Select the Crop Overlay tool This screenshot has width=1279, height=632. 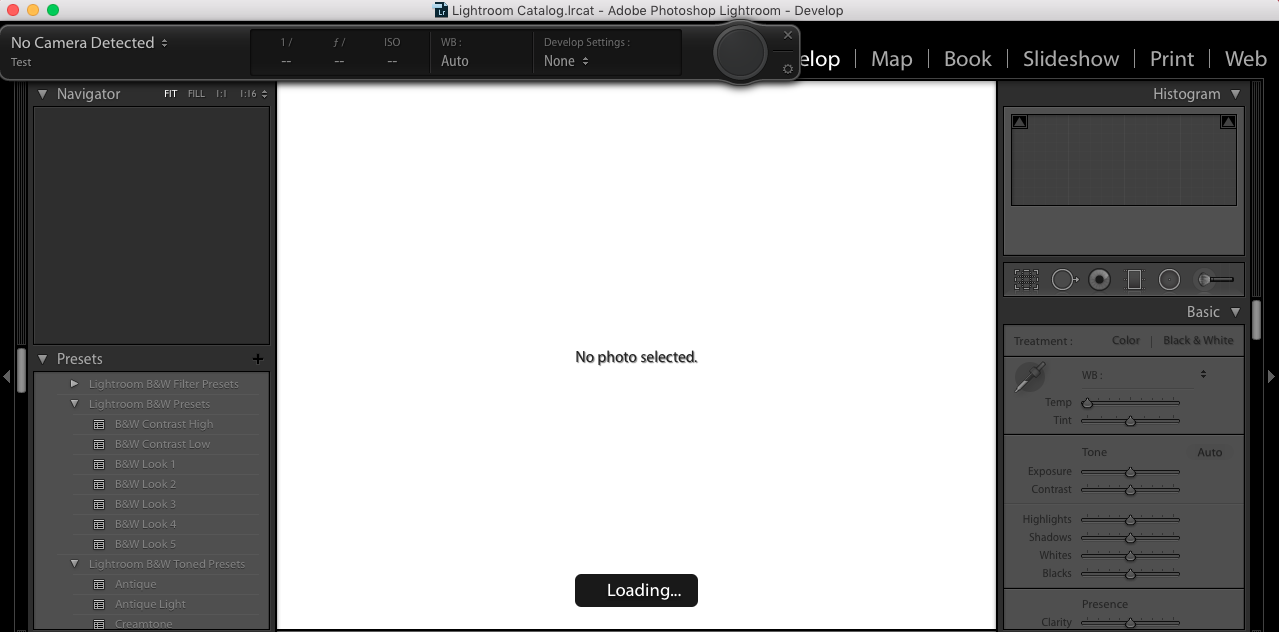[1026, 280]
